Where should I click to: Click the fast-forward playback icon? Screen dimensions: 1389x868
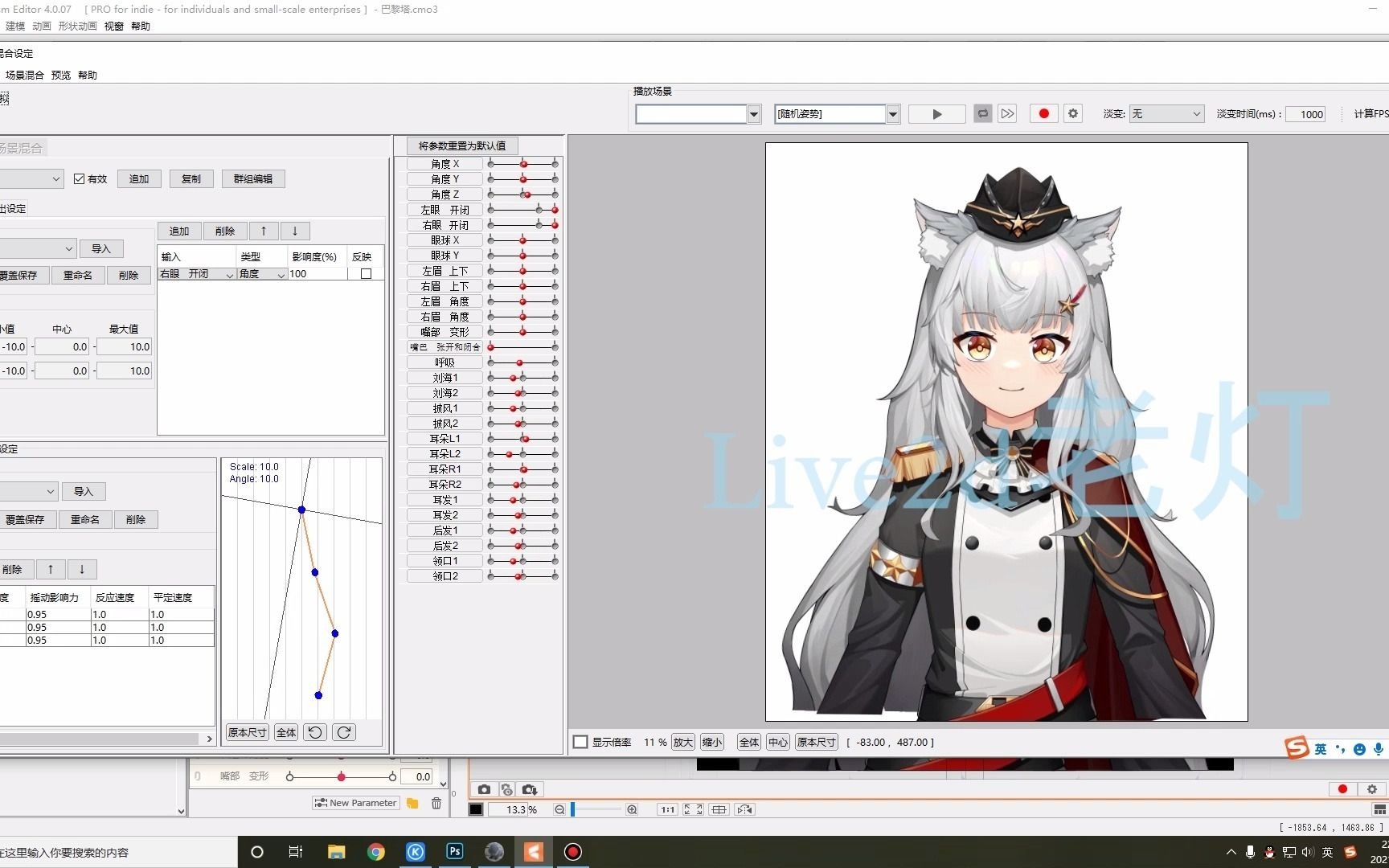pyautogui.click(x=1007, y=113)
